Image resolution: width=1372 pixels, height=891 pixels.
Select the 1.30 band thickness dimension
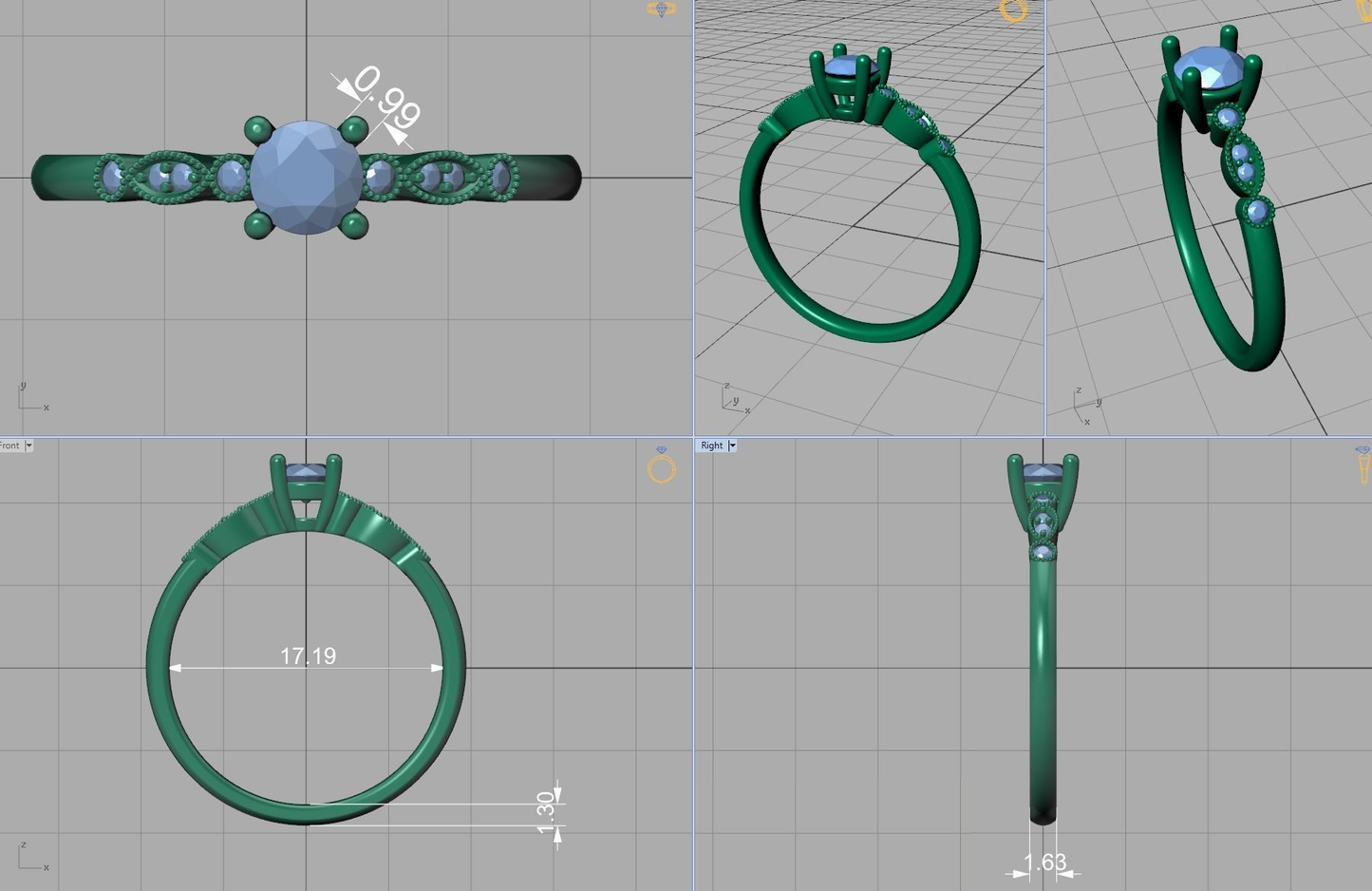coord(546,813)
